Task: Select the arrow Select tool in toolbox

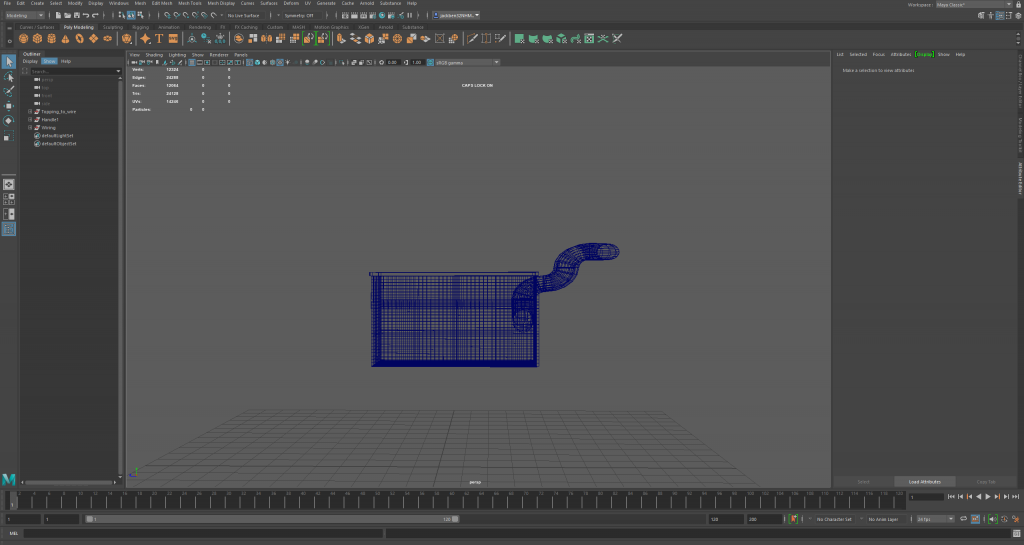Action: pyautogui.click(x=9, y=62)
